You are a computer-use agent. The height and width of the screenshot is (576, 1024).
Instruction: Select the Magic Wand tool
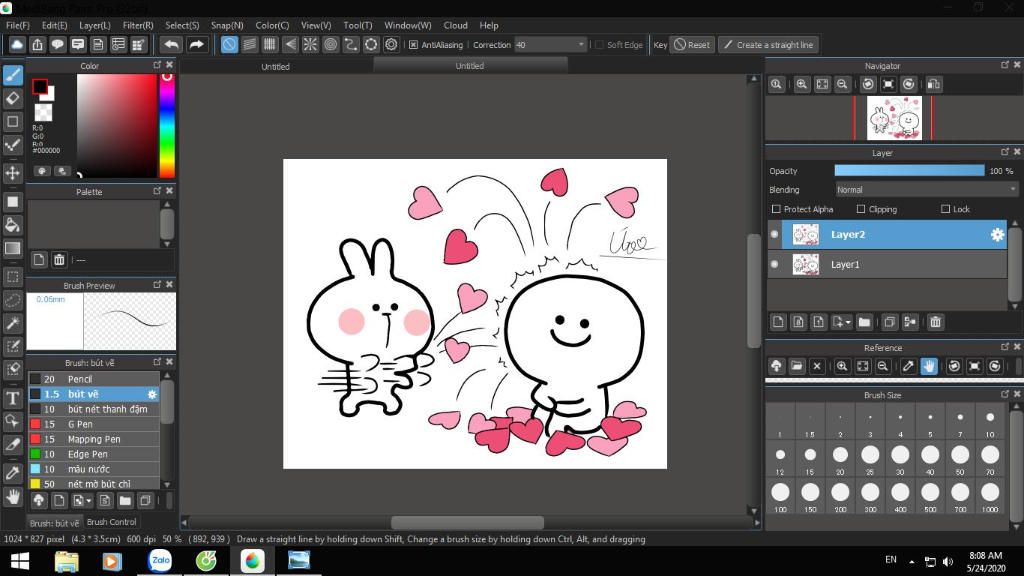(x=12, y=323)
